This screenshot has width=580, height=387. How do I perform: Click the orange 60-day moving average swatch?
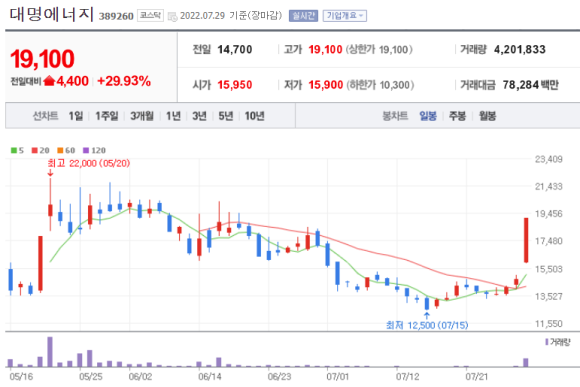point(60,150)
